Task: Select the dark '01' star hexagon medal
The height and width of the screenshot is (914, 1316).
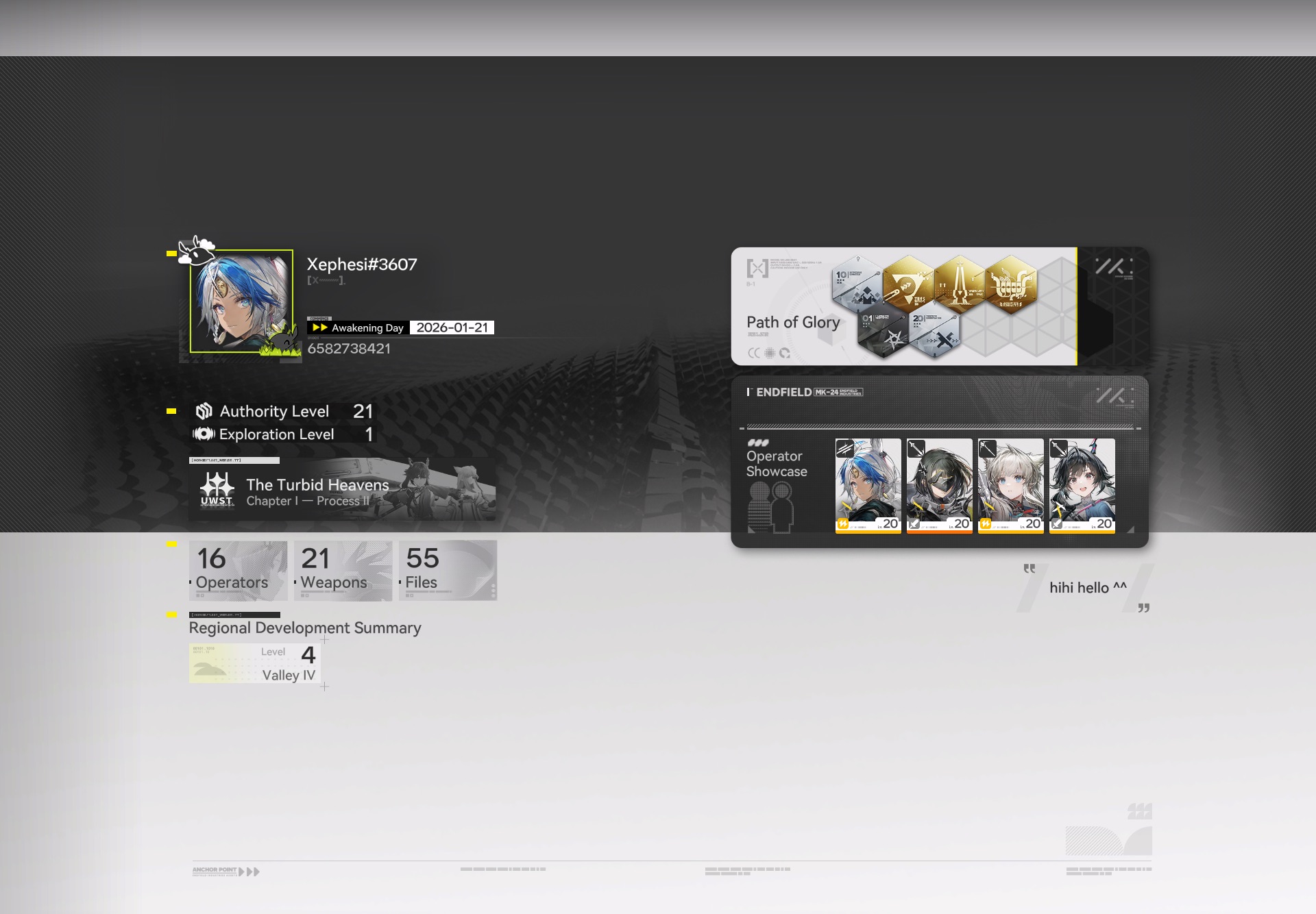Action: tap(883, 332)
